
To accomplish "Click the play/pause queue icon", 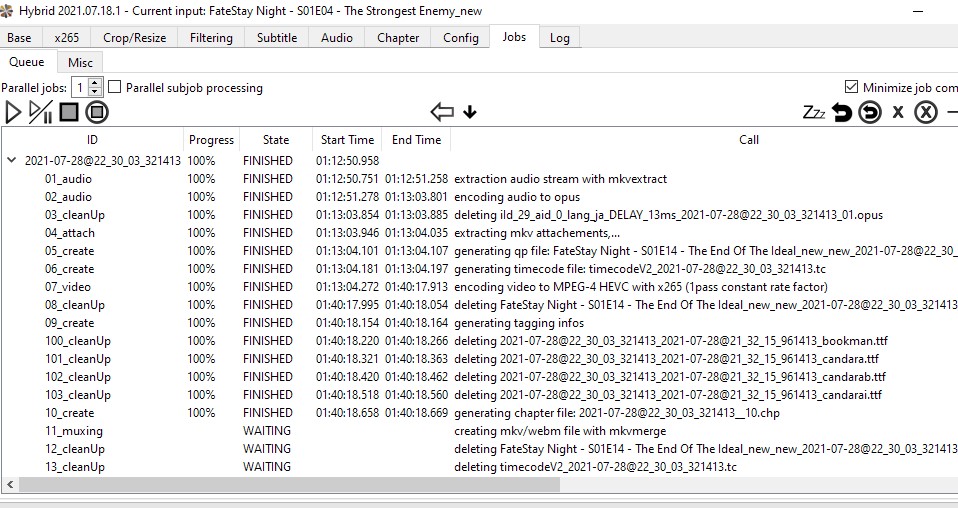I will [x=40, y=112].
